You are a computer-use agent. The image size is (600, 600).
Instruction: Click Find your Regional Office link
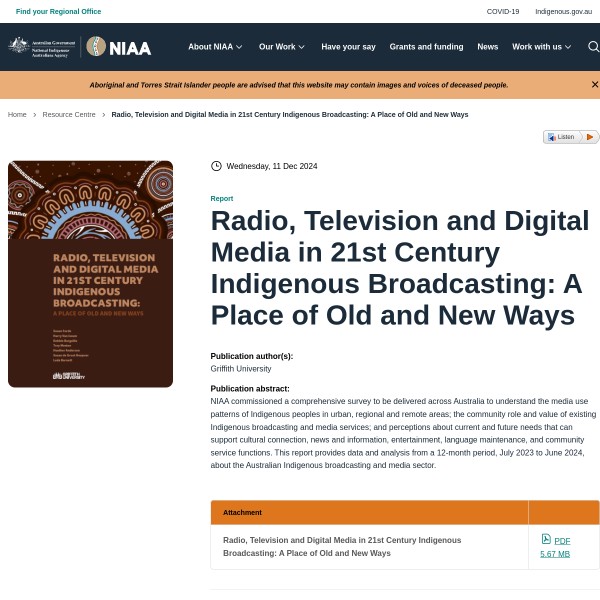[58, 11]
